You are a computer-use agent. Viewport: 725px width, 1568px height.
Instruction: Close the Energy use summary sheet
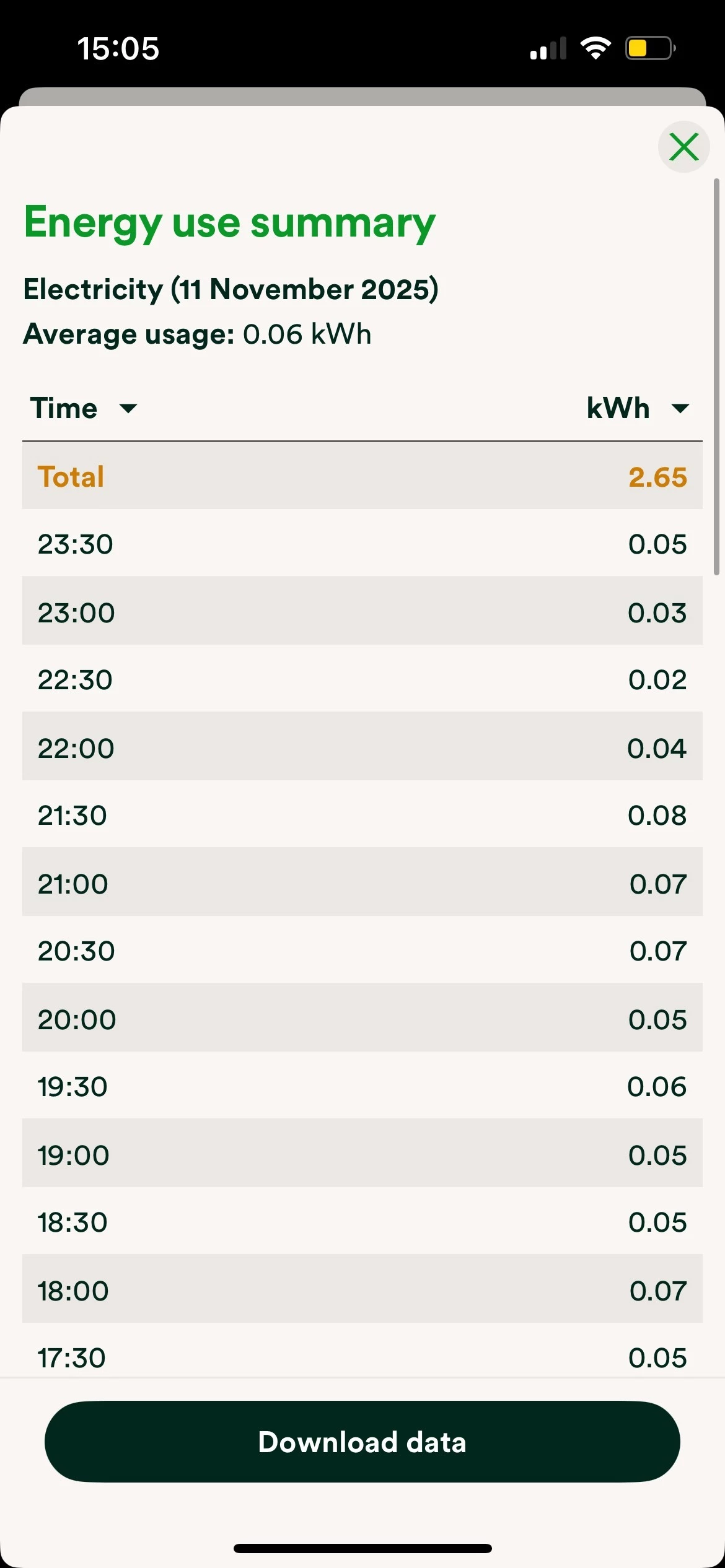[x=683, y=147]
